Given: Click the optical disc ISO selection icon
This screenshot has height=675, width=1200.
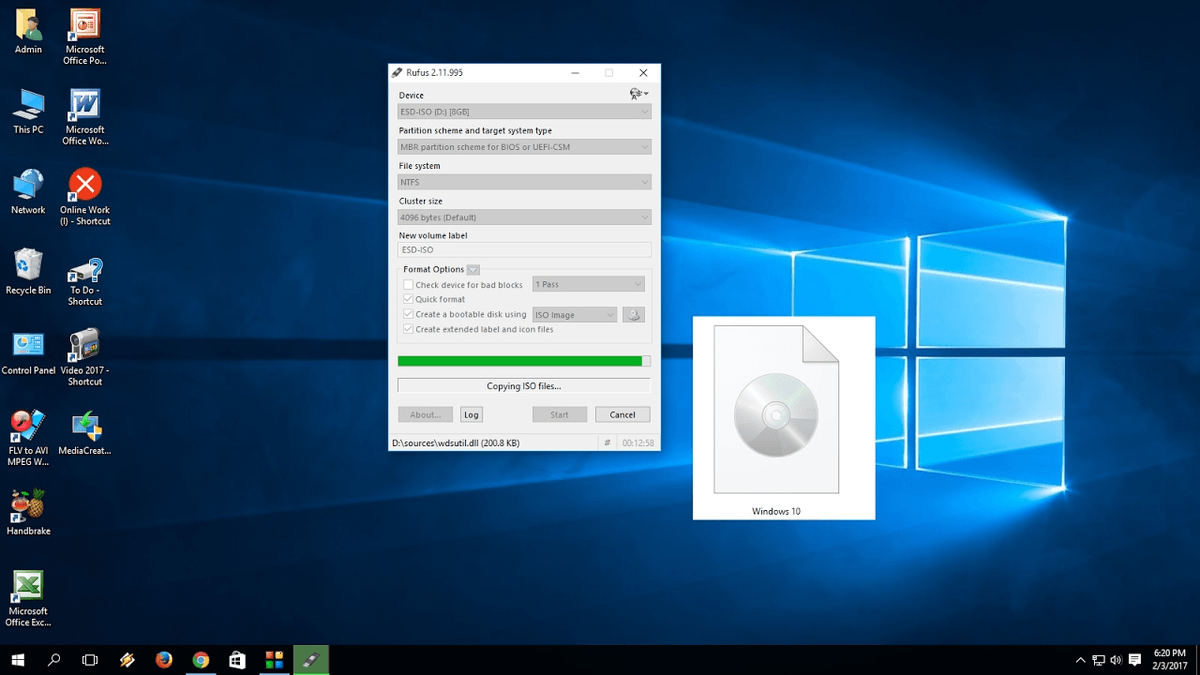Looking at the screenshot, I should click(x=634, y=314).
